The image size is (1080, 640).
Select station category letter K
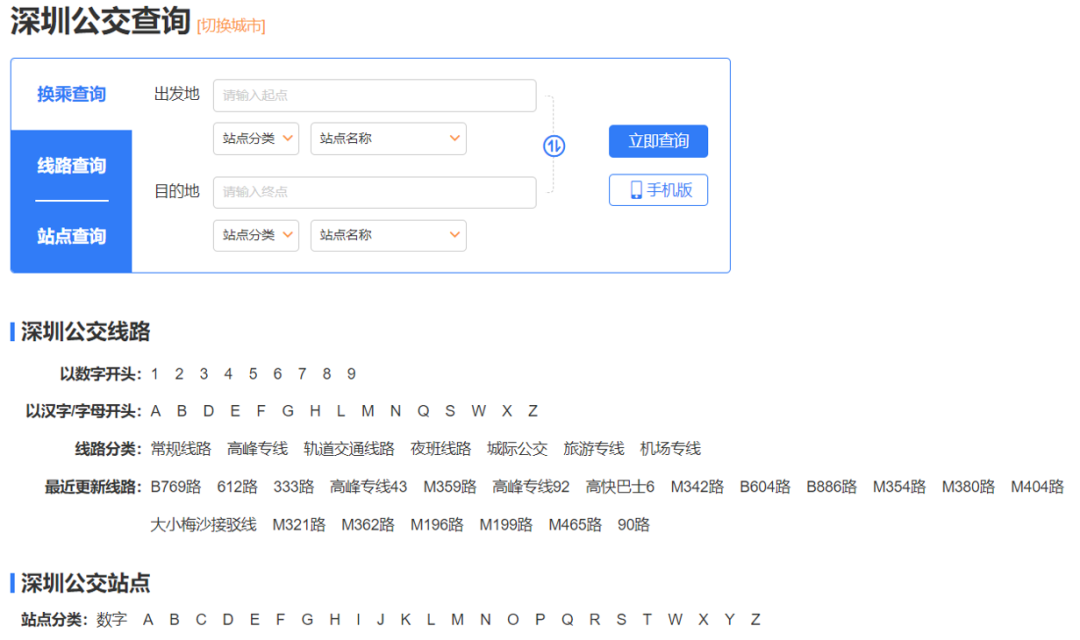click(x=406, y=620)
